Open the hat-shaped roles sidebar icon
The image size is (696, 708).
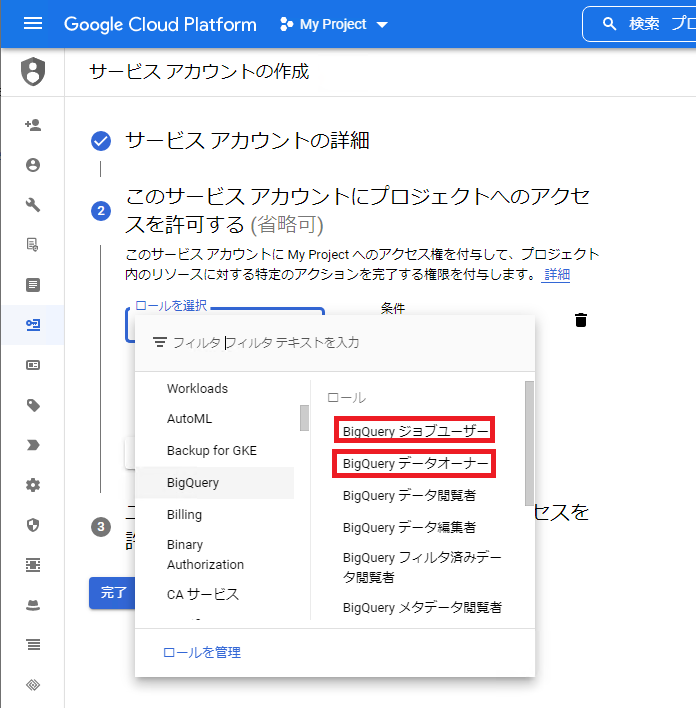tap(33, 605)
